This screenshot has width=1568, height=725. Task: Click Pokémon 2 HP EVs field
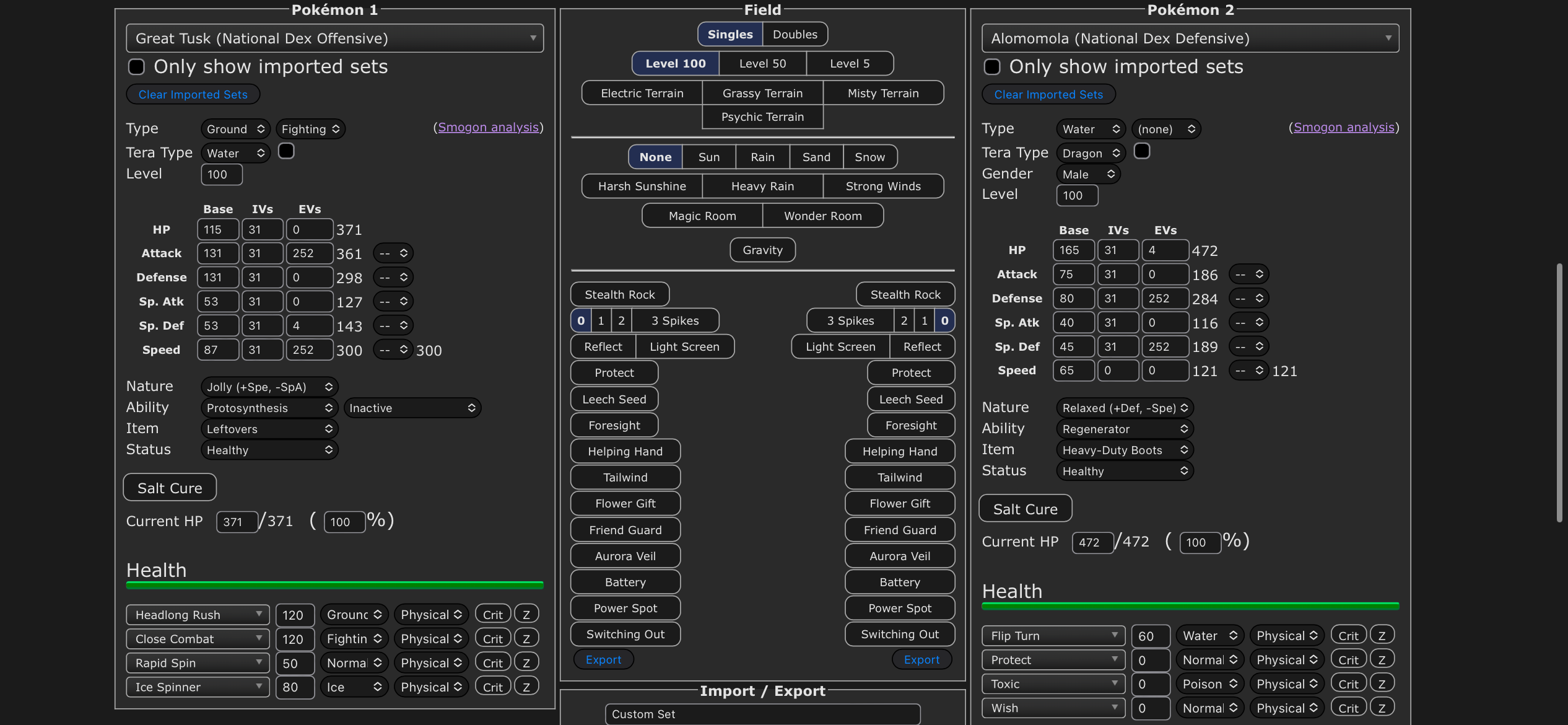pyautogui.click(x=1165, y=250)
